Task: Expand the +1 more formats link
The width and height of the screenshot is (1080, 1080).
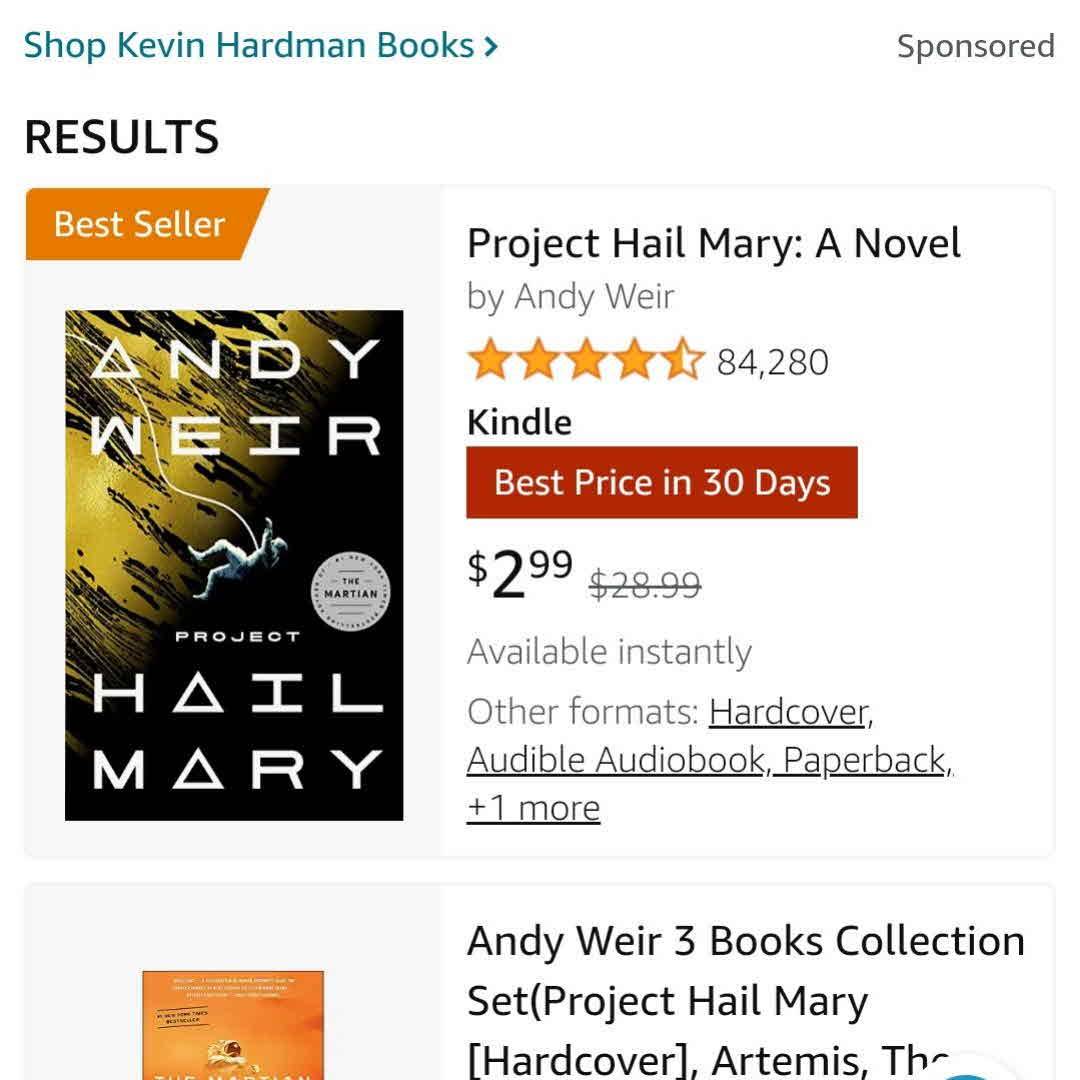Action: tap(533, 808)
